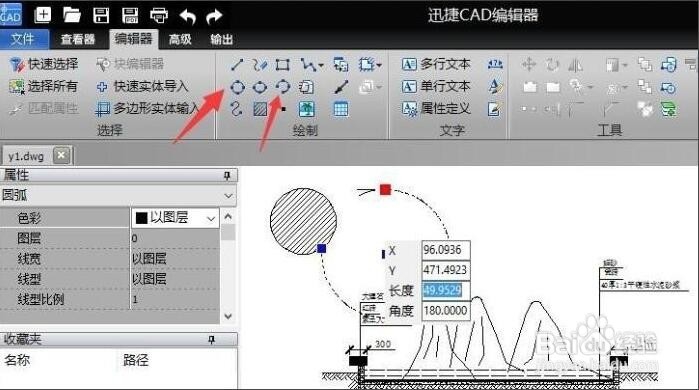Click 单行文本 text tool

436,86
